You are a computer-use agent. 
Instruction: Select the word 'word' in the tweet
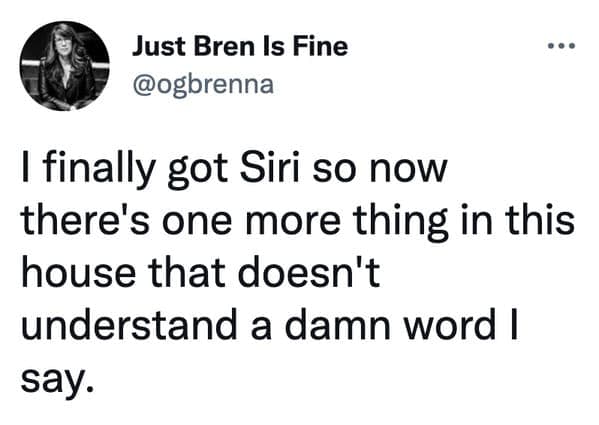pos(450,326)
